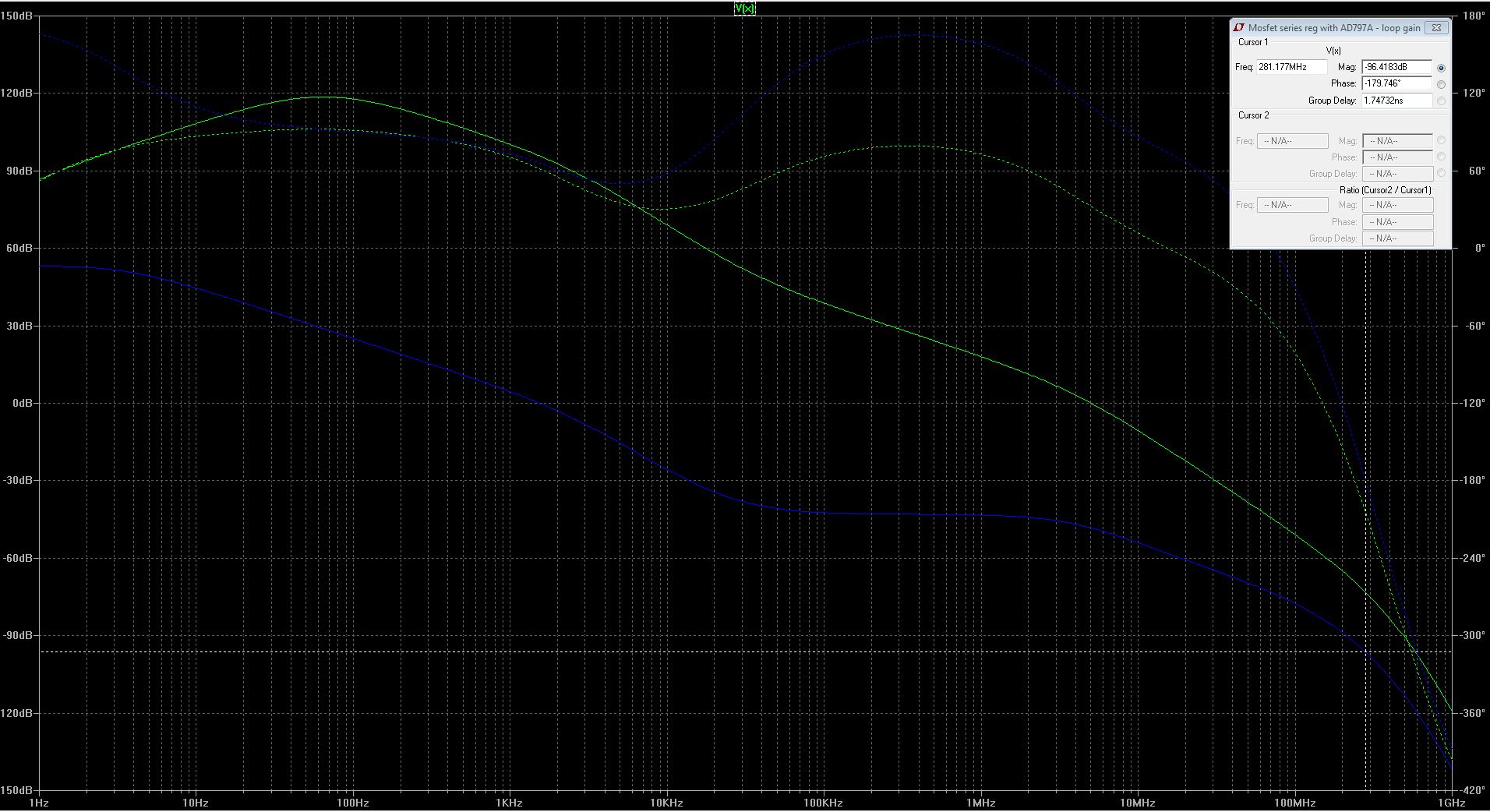Select the Cursor 2 Phase radio button

[1441, 157]
